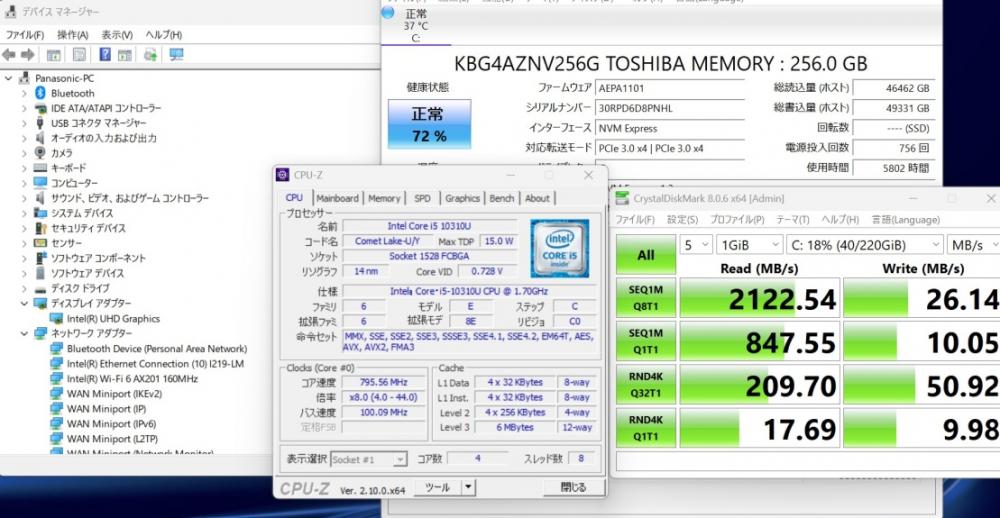This screenshot has width=1000, height=518.
Task: Switch to the SPD tab in CPU-Z
Action: 422,198
